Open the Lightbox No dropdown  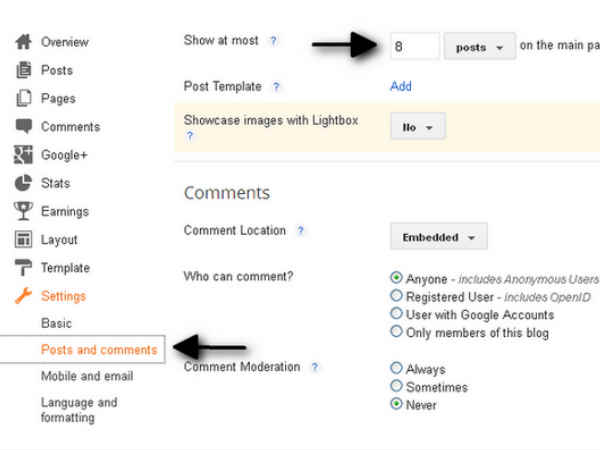pyautogui.click(x=418, y=126)
